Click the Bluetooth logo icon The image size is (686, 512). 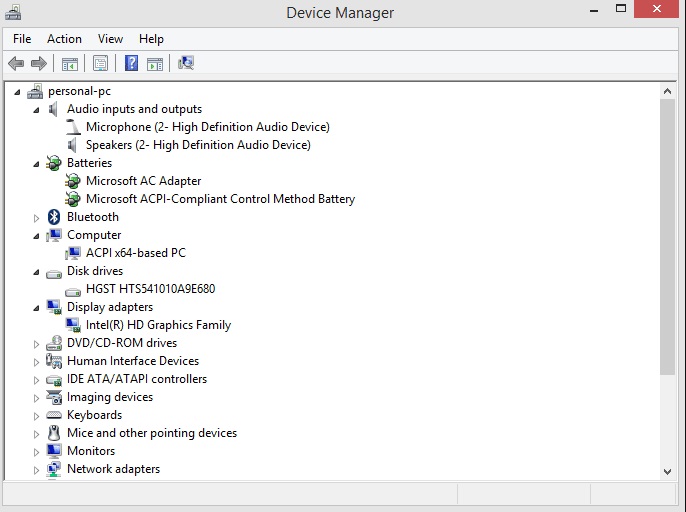54,217
